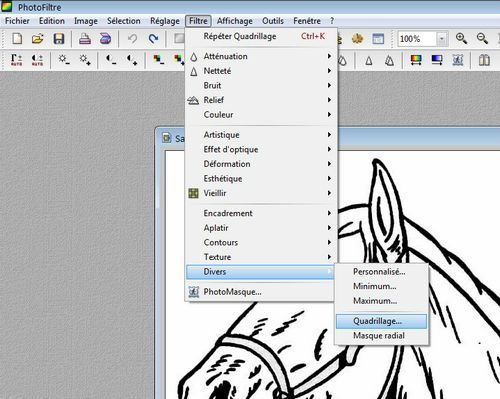Click the Print icon in the toolbar
The image size is (500, 399).
(x=85, y=39)
